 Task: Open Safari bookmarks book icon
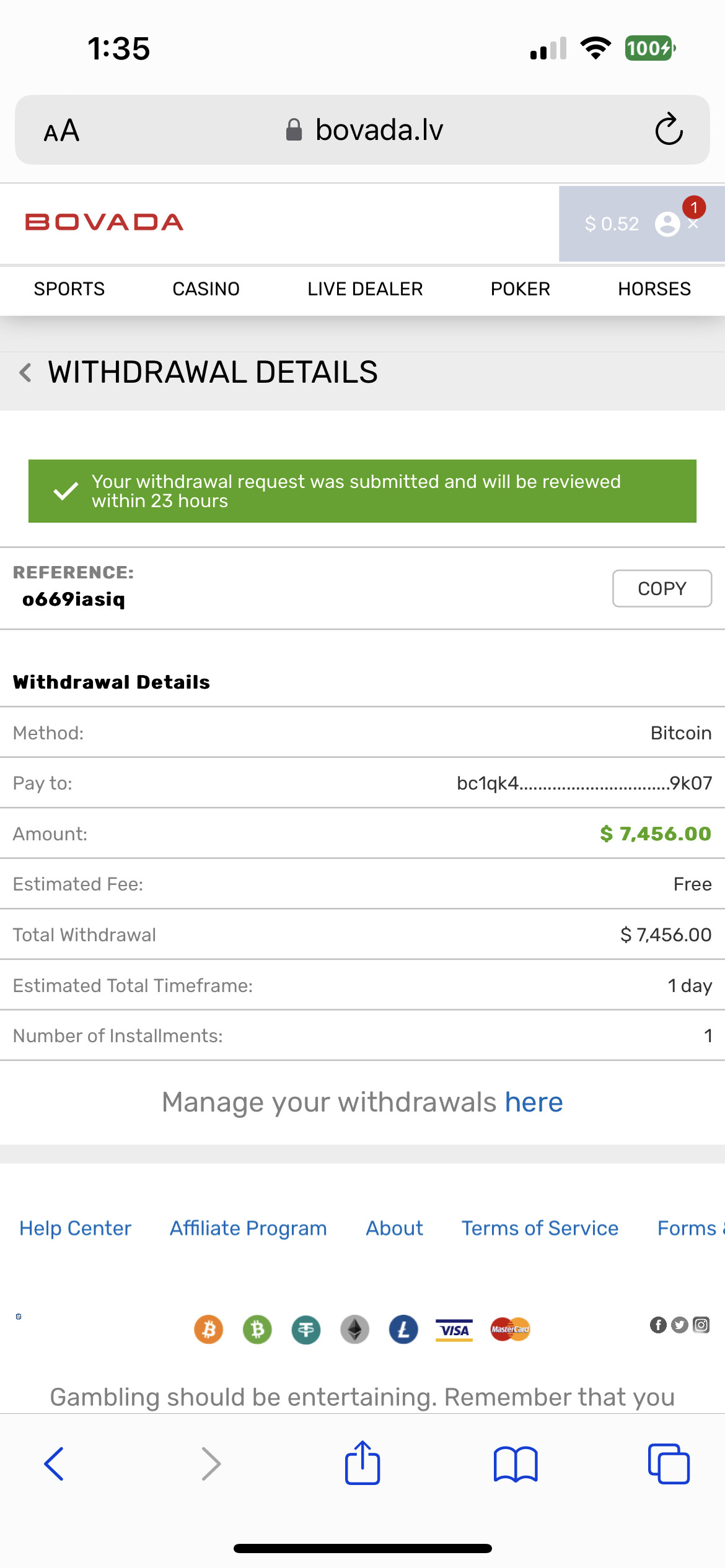click(x=516, y=1464)
